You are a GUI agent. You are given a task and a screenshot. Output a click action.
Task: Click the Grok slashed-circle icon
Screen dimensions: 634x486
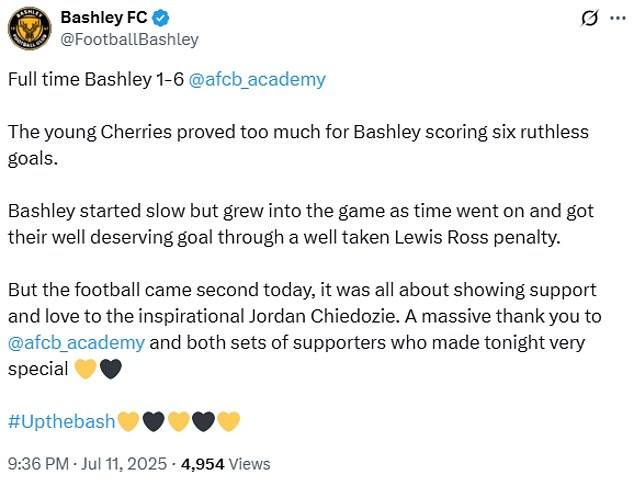[x=589, y=18]
